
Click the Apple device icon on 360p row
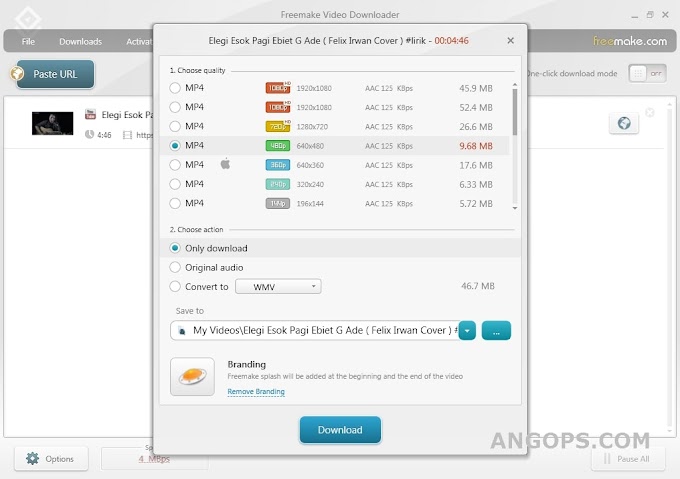225,164
